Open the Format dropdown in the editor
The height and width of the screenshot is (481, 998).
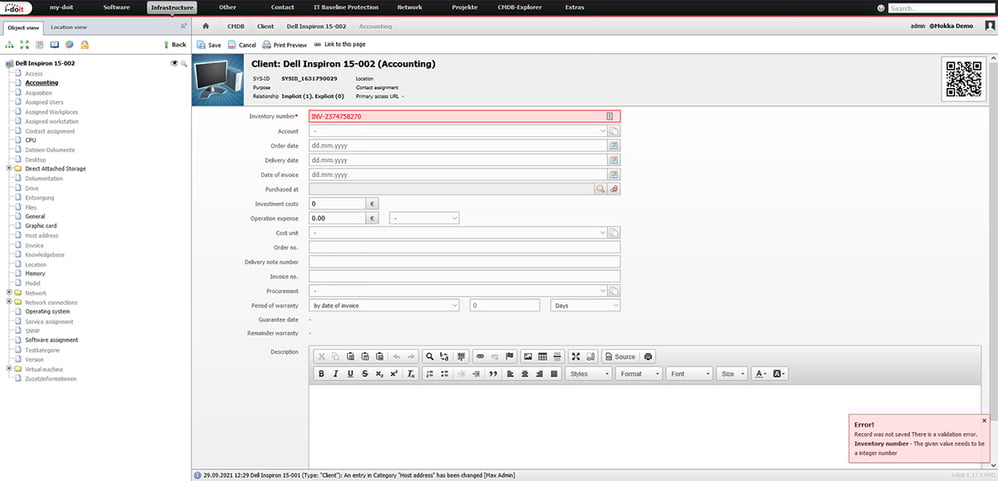point(639,373)
